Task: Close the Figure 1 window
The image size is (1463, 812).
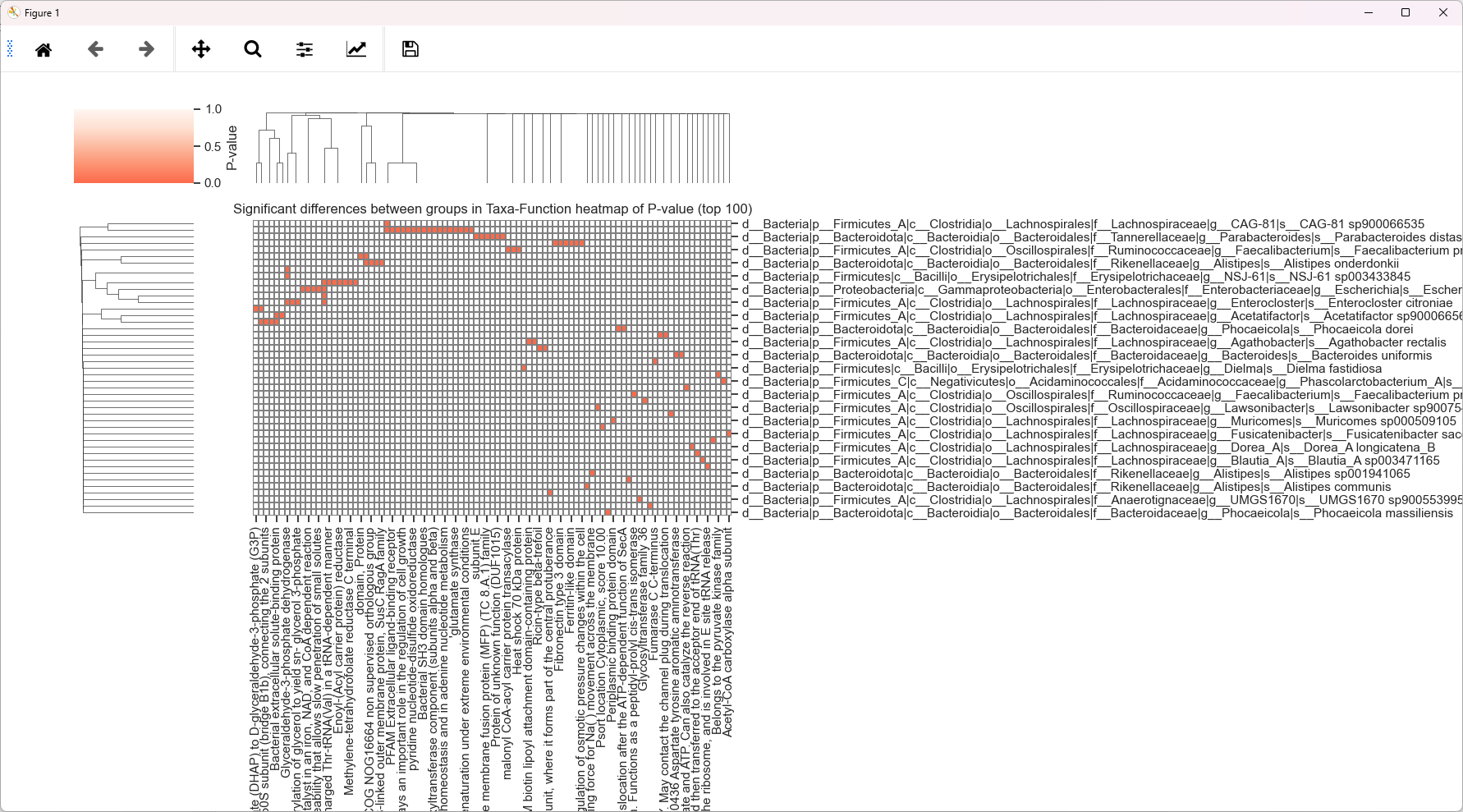Action: [x=1443, y=12]
